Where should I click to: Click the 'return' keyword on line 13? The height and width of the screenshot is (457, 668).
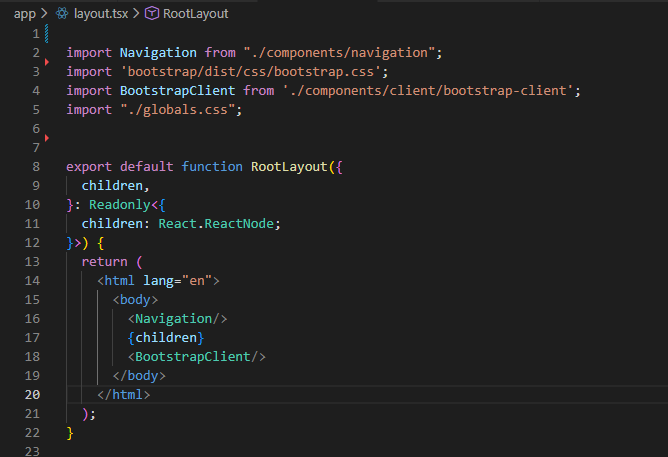[104, 262]
